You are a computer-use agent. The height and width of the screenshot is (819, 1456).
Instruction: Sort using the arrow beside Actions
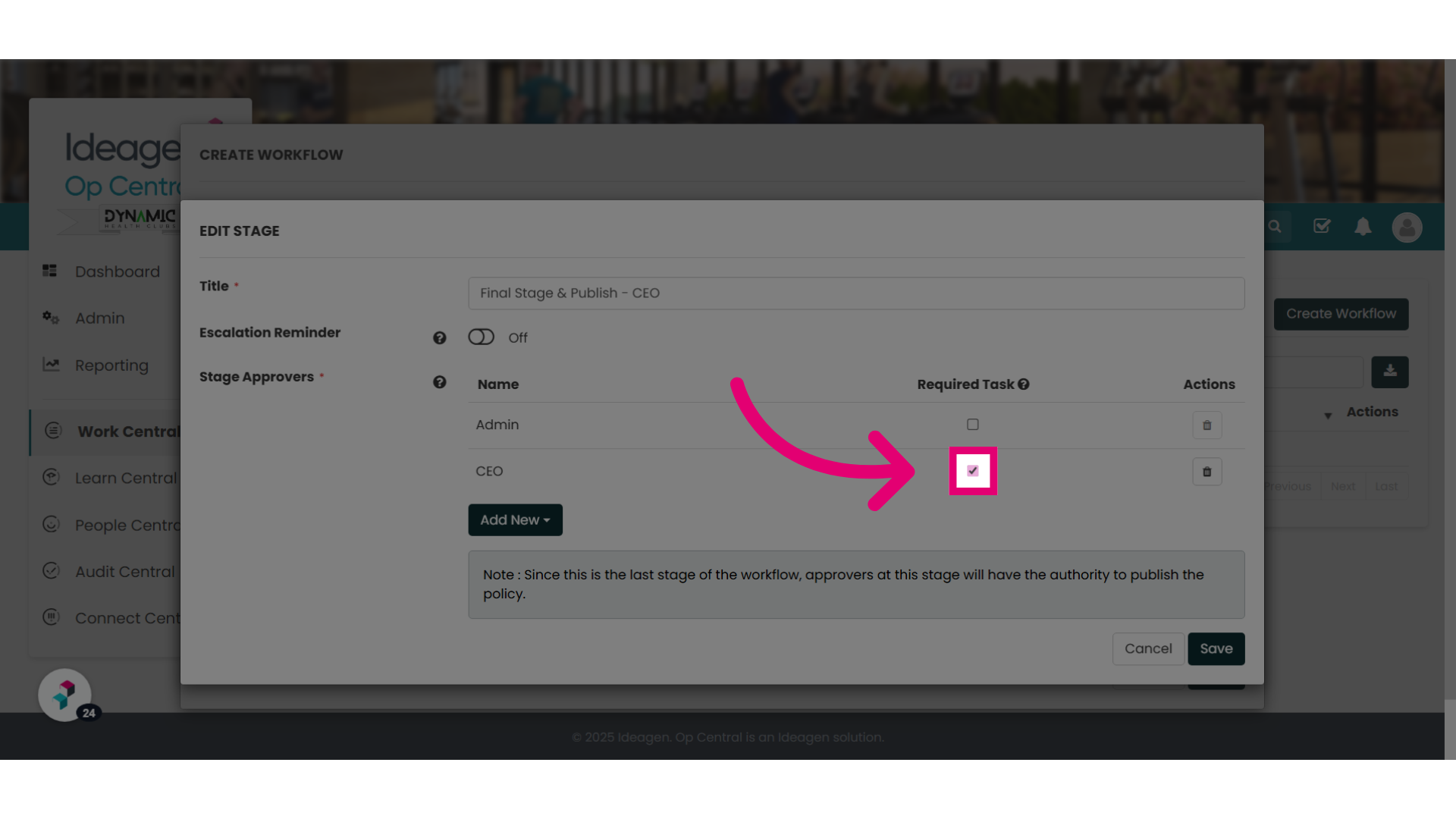[1328, 416]
